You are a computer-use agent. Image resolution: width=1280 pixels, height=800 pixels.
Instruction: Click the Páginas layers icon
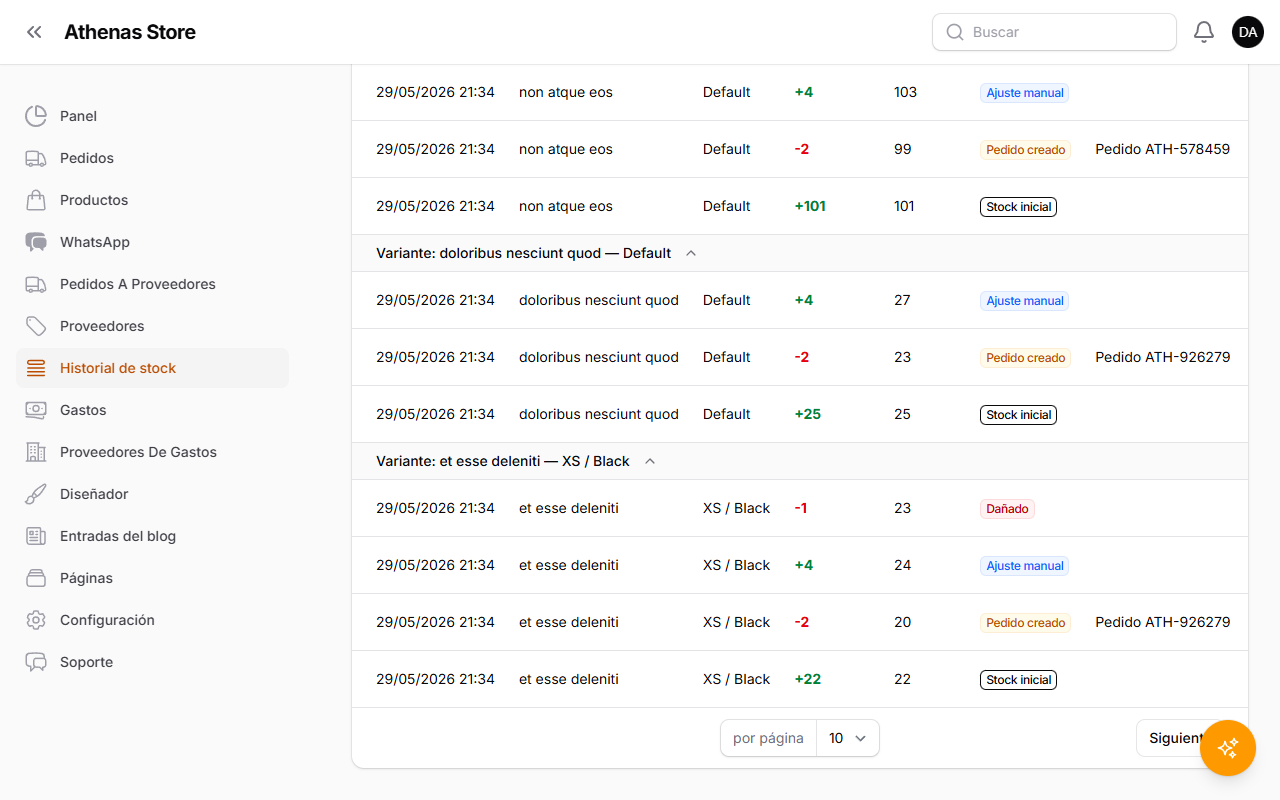(36, 578)
